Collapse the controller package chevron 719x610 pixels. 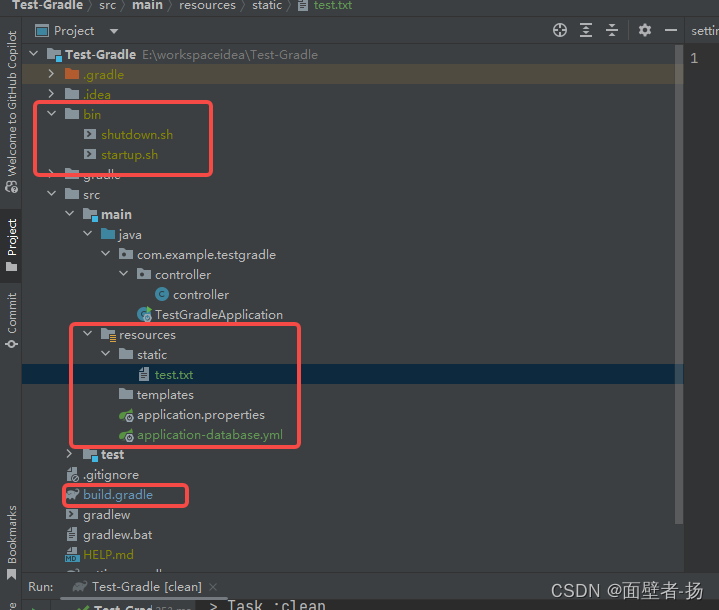(x=123, y=273)
